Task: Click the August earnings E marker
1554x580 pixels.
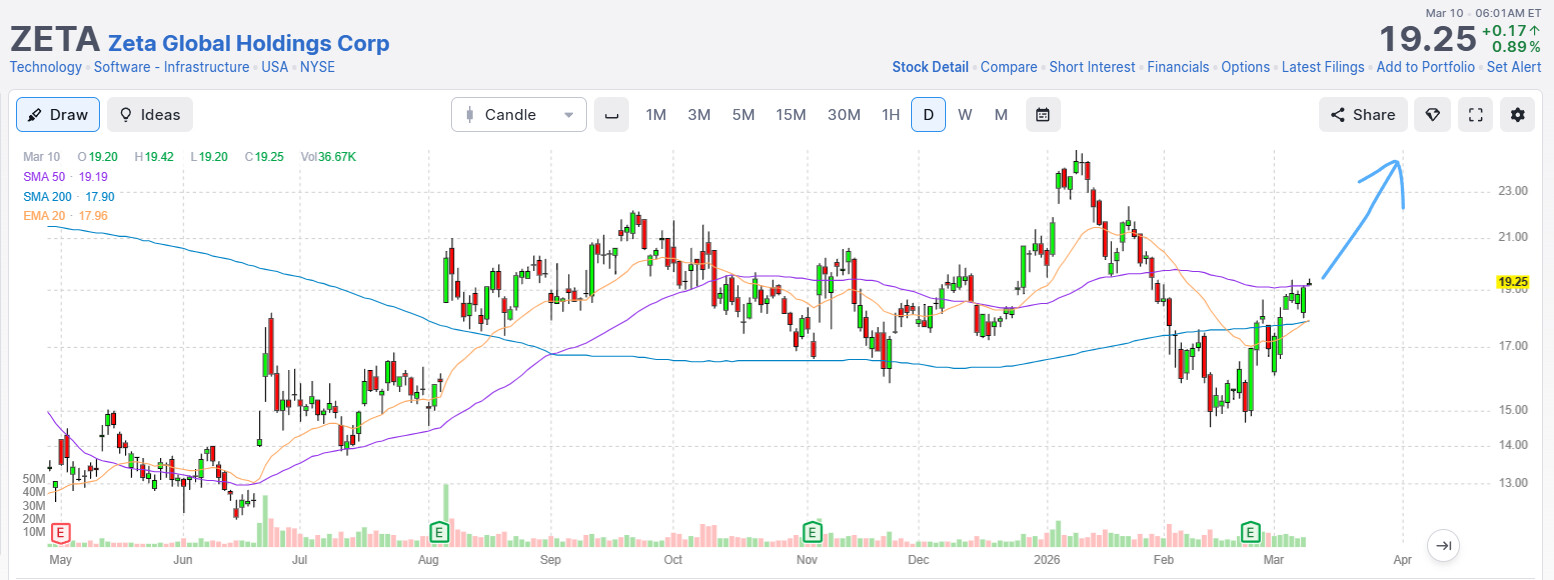Action: pyautogui.click(x=438, y=530)
